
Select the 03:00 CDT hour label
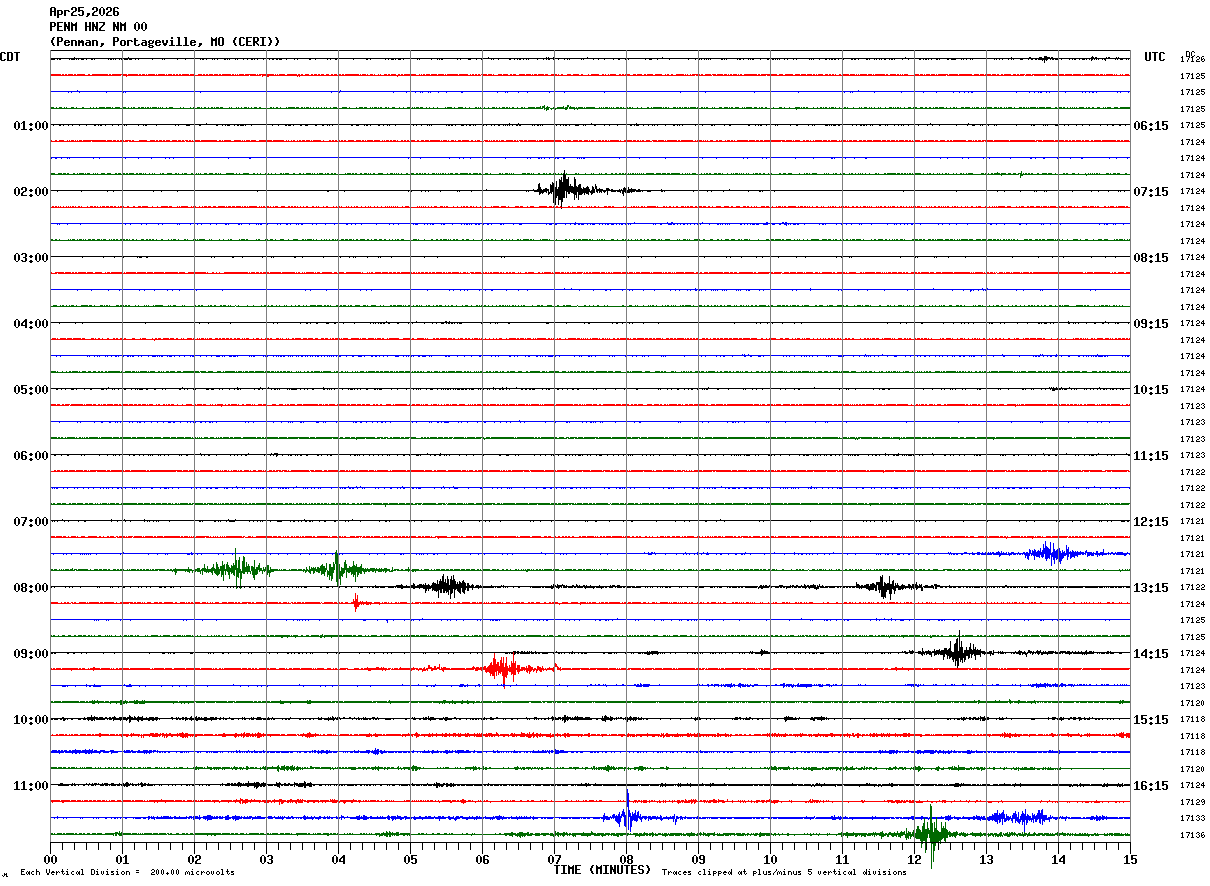(x=30, y=258)
